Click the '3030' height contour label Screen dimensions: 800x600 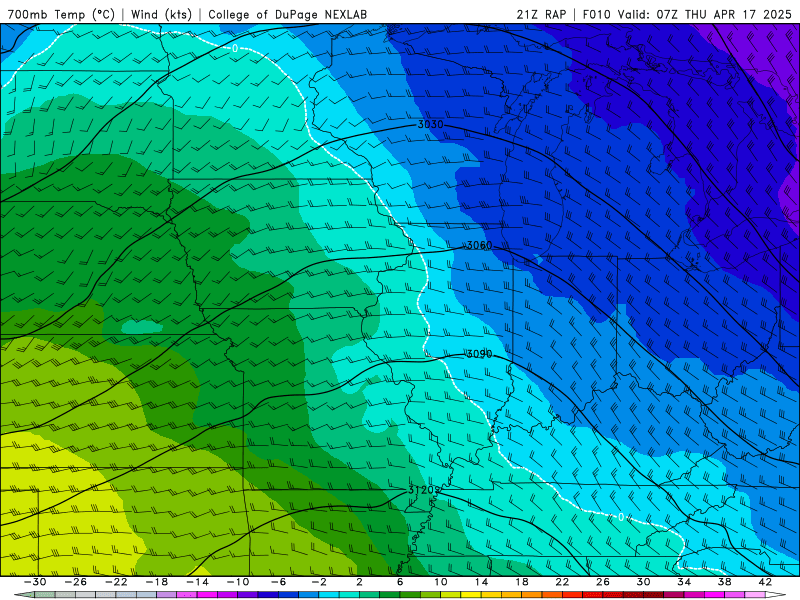[430, 124]
